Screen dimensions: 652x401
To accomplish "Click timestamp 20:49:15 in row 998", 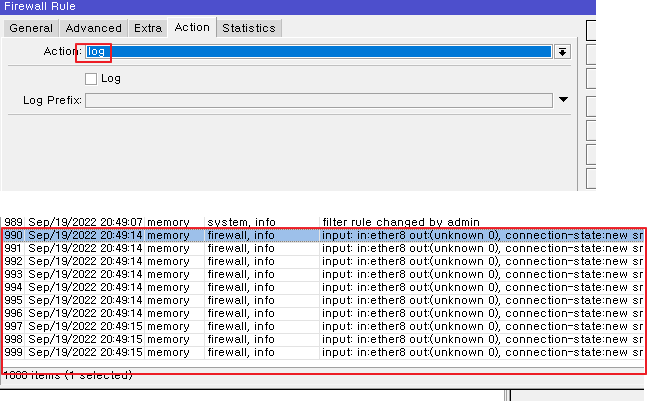I will pos(121,339).
